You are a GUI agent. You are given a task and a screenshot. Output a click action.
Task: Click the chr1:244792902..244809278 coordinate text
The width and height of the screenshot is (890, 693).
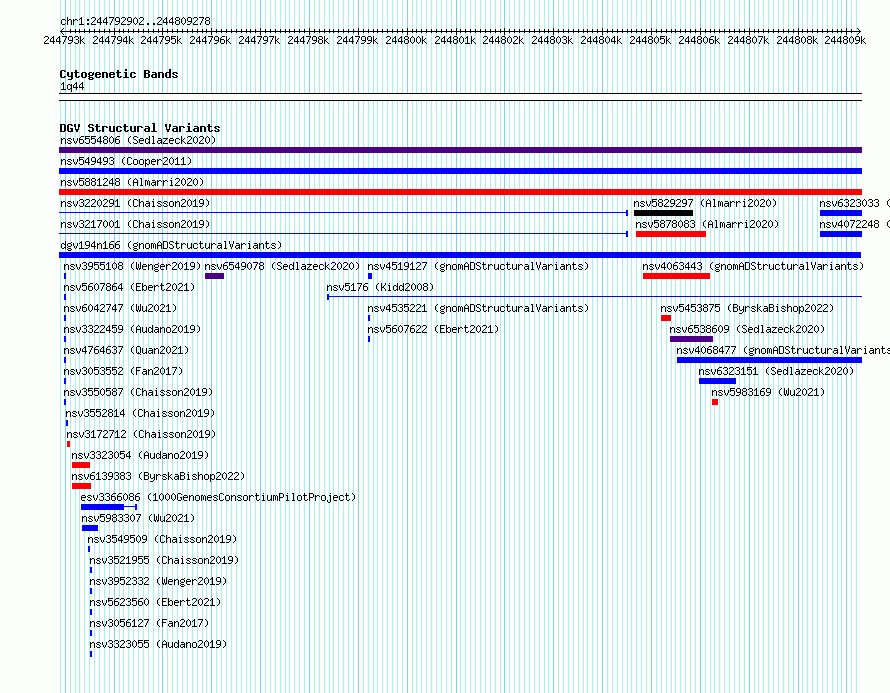click(x=135, y=21)
